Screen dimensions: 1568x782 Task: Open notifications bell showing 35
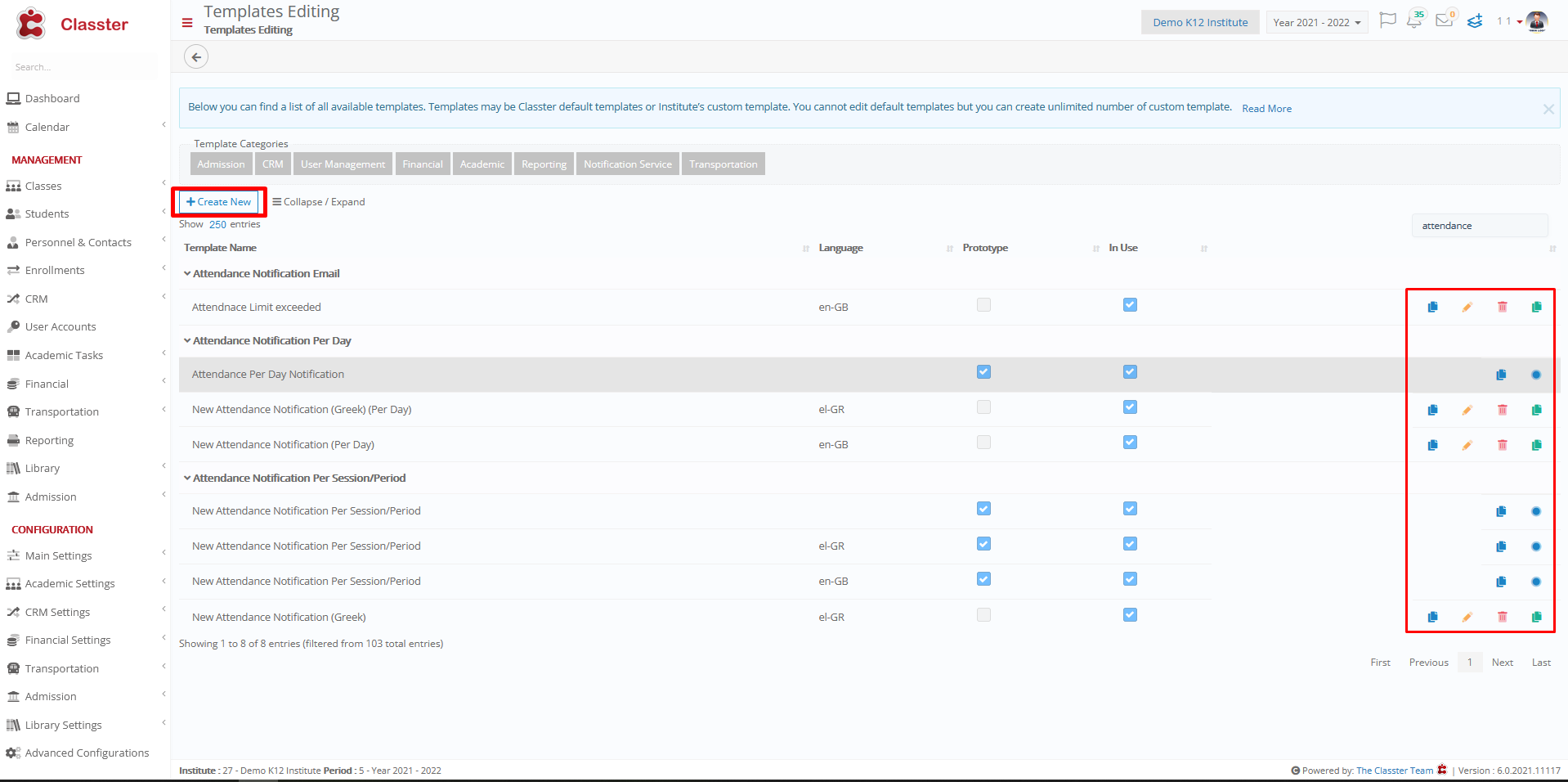(1415, 20)
